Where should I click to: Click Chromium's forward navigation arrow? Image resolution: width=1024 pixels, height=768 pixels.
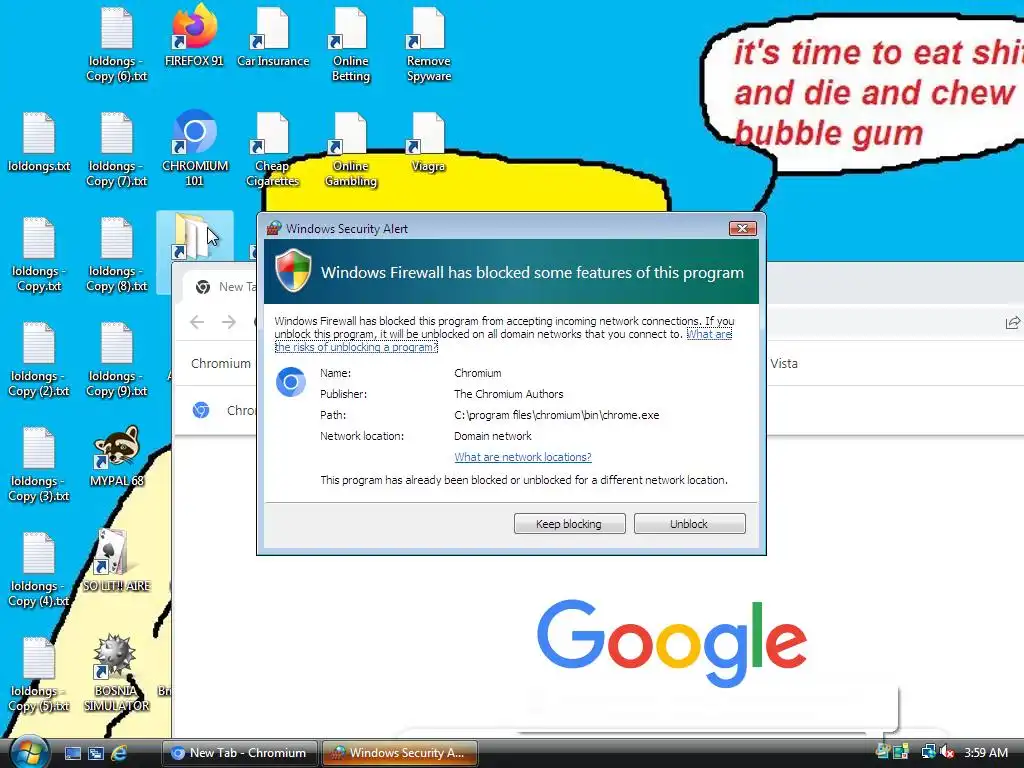[x=229, y=322]
